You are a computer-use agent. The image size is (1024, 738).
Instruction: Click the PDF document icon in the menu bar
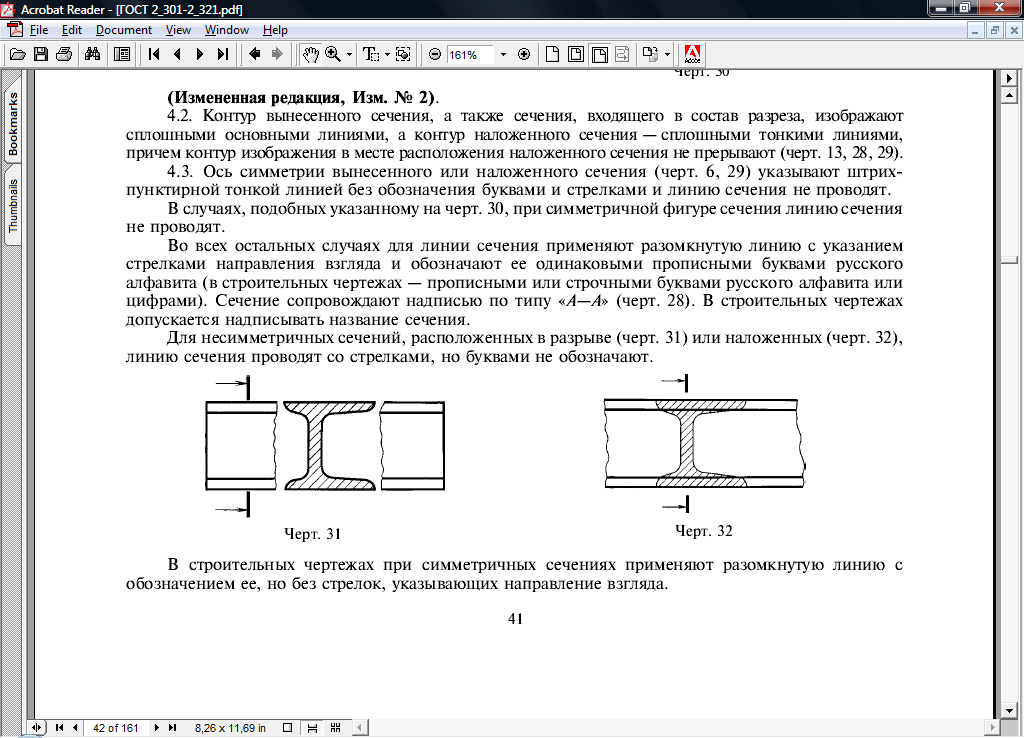(14, 30)
